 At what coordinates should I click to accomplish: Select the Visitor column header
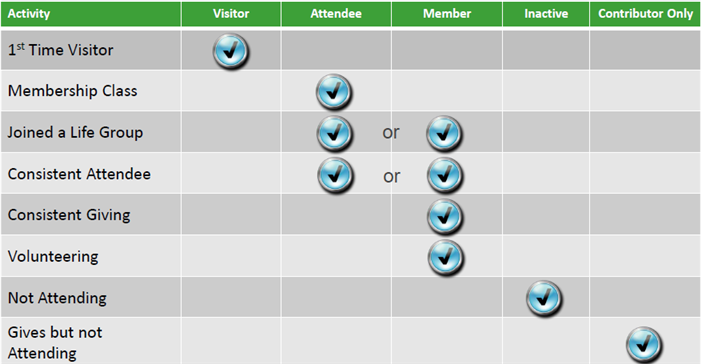(x=231, y=14)
